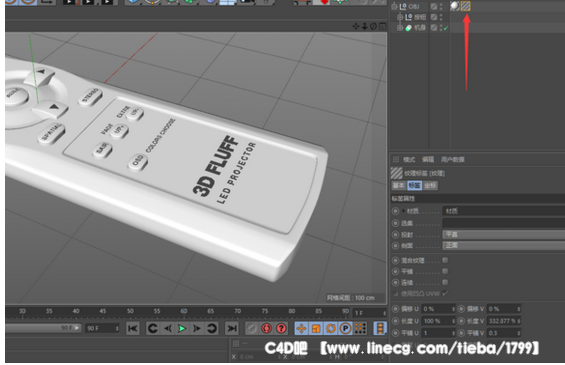
Task: Expand the OBJ object tree node
Action: coord(394,6)
